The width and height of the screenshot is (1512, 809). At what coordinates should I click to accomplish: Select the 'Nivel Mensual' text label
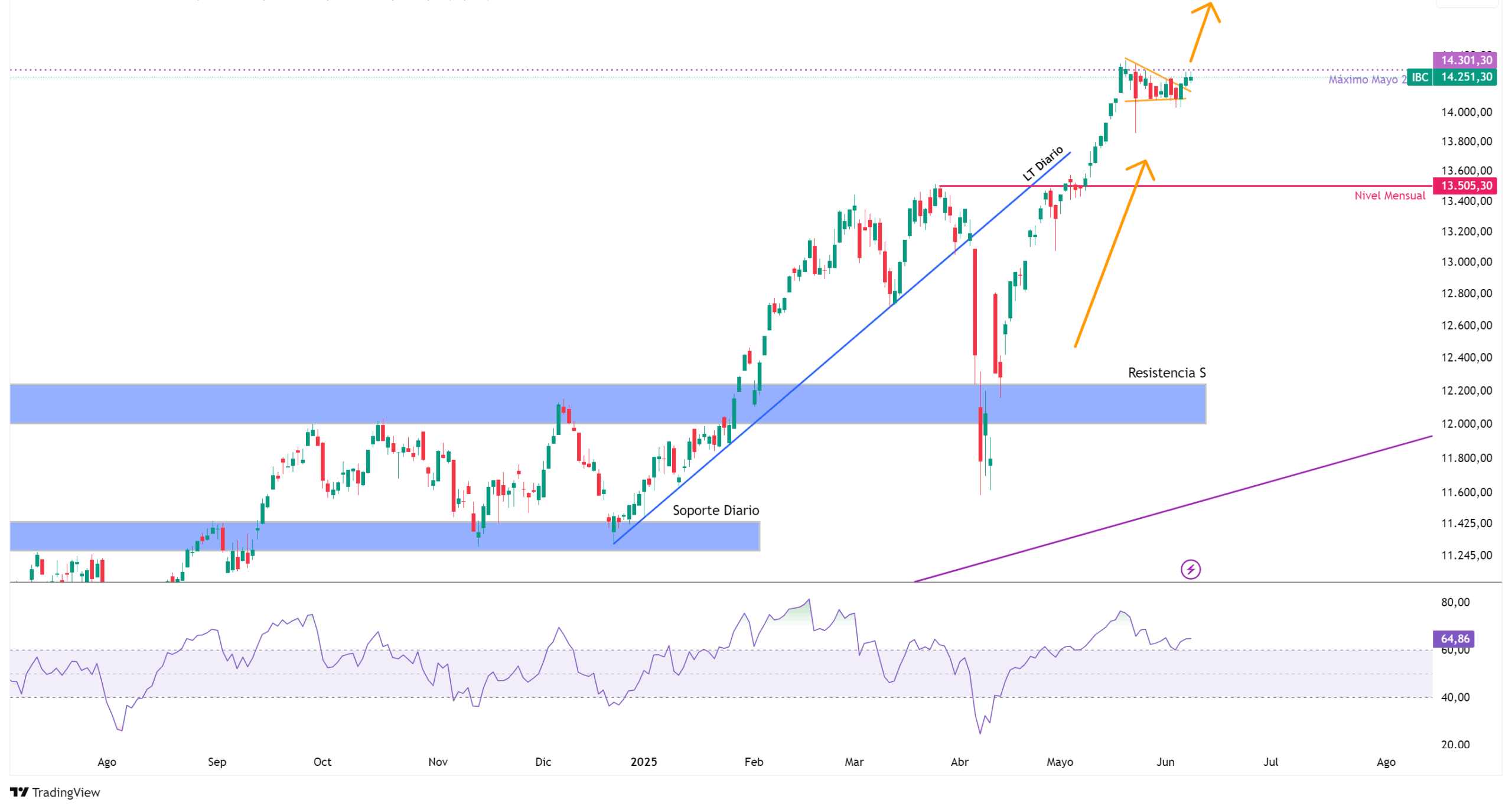pyautogui.click(x=1389, y=196)
